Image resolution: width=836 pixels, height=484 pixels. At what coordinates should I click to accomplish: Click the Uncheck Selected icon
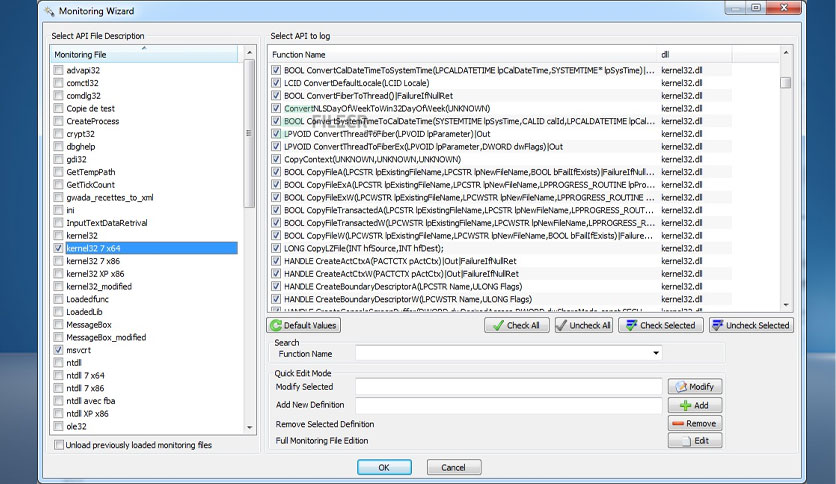click(718, 325)
